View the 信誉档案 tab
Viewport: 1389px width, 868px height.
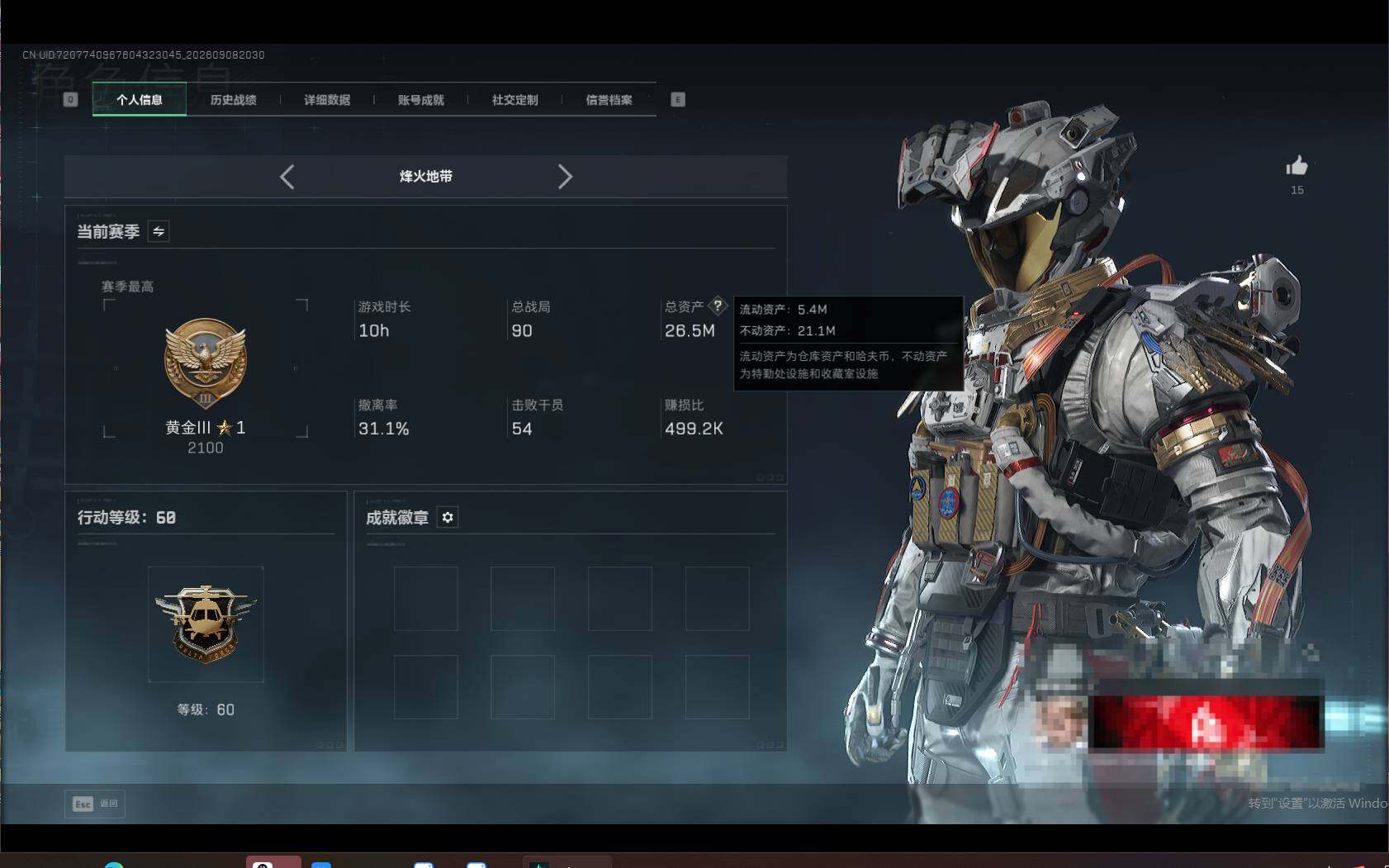pos(609,100)
